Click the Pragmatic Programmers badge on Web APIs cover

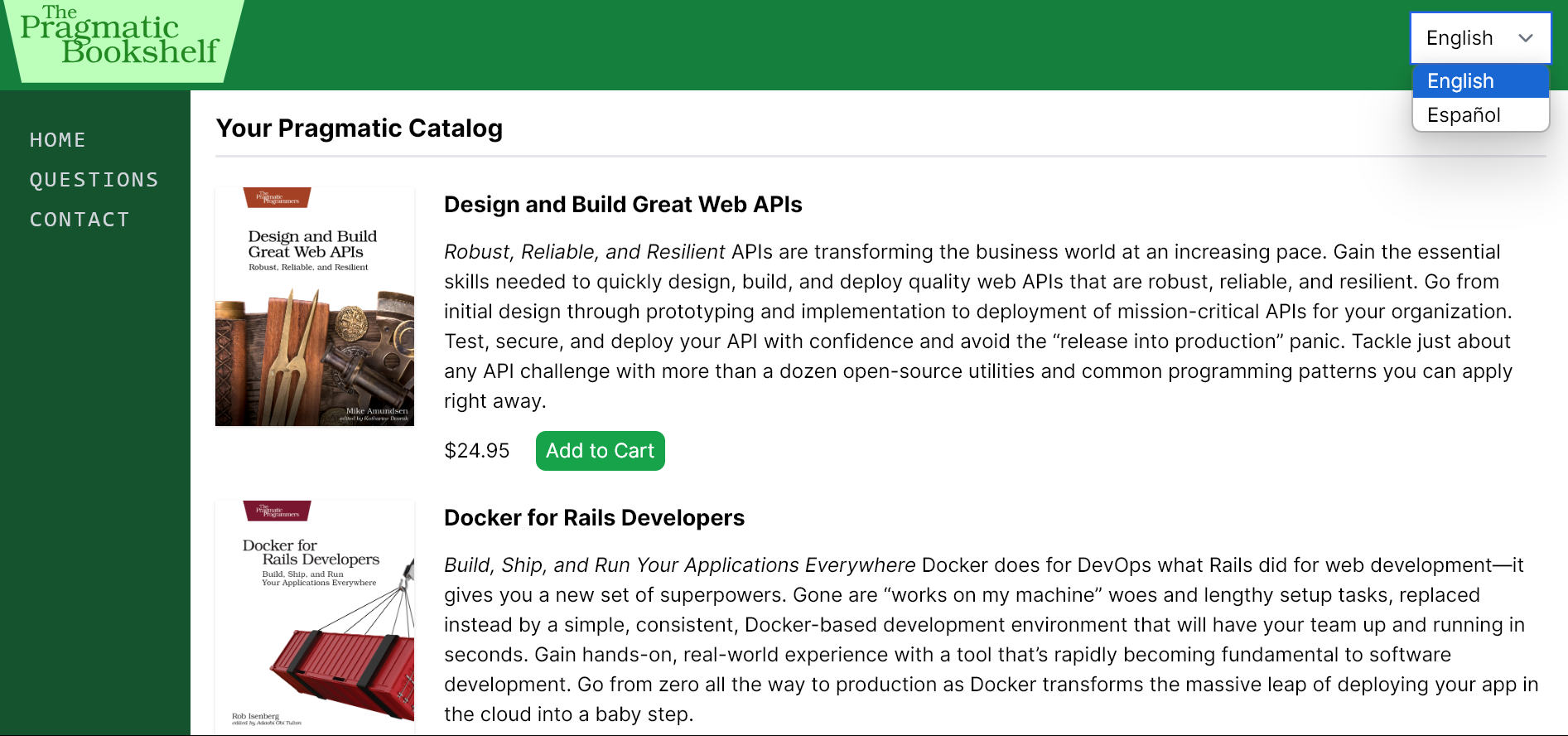tap(277, 198)
